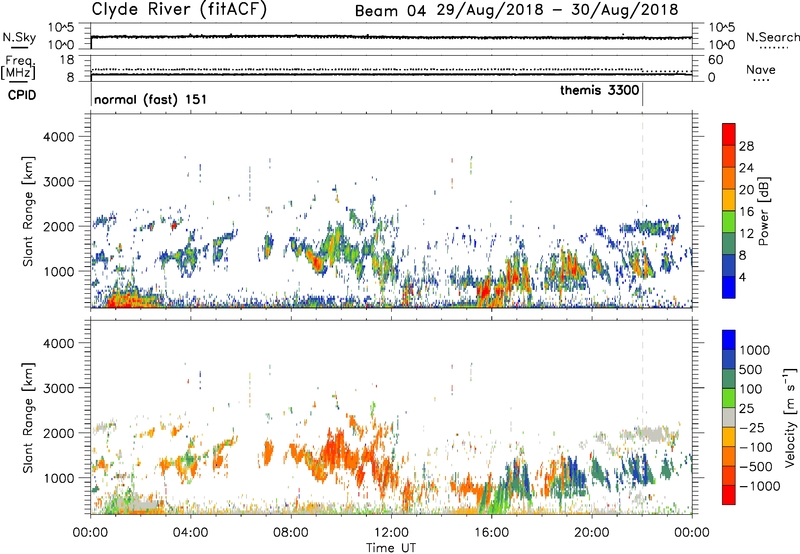Click the 'Power [dB]' colorbar title

[x=764, y=211]
